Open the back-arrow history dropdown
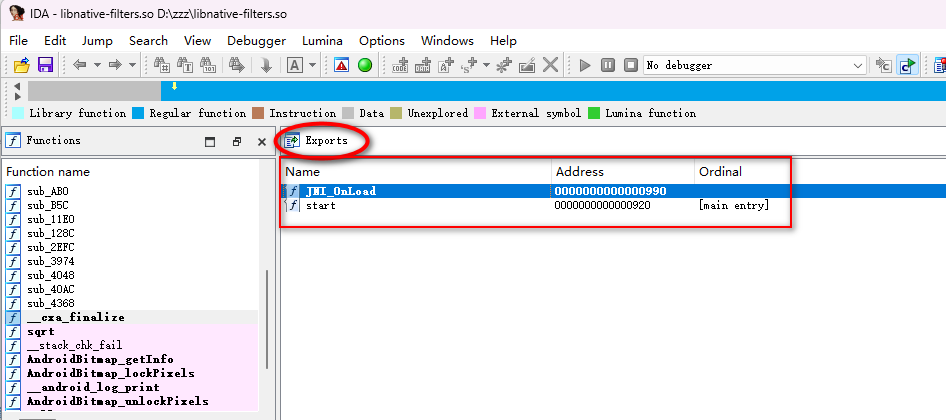The image size is (946, 420). 97,65
